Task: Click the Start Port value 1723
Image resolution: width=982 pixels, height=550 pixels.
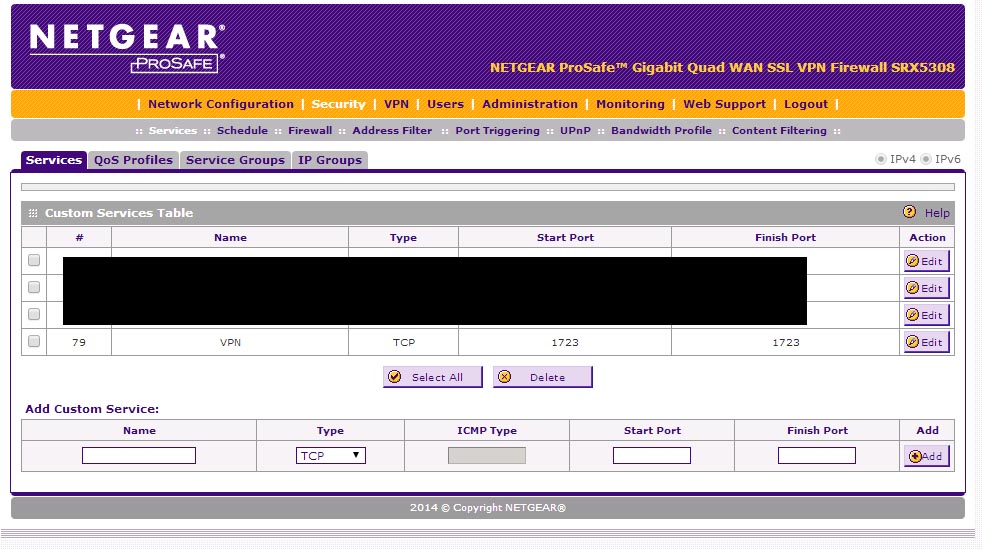Action: pos(565,343)
